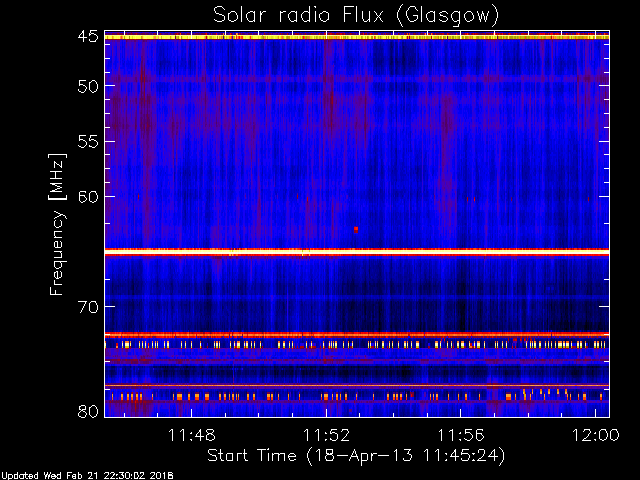Screen dimensions: 640x480
Task: Click the 80 MHz frequency axis label
Action: pyautogui.click(x=88, y=411)
